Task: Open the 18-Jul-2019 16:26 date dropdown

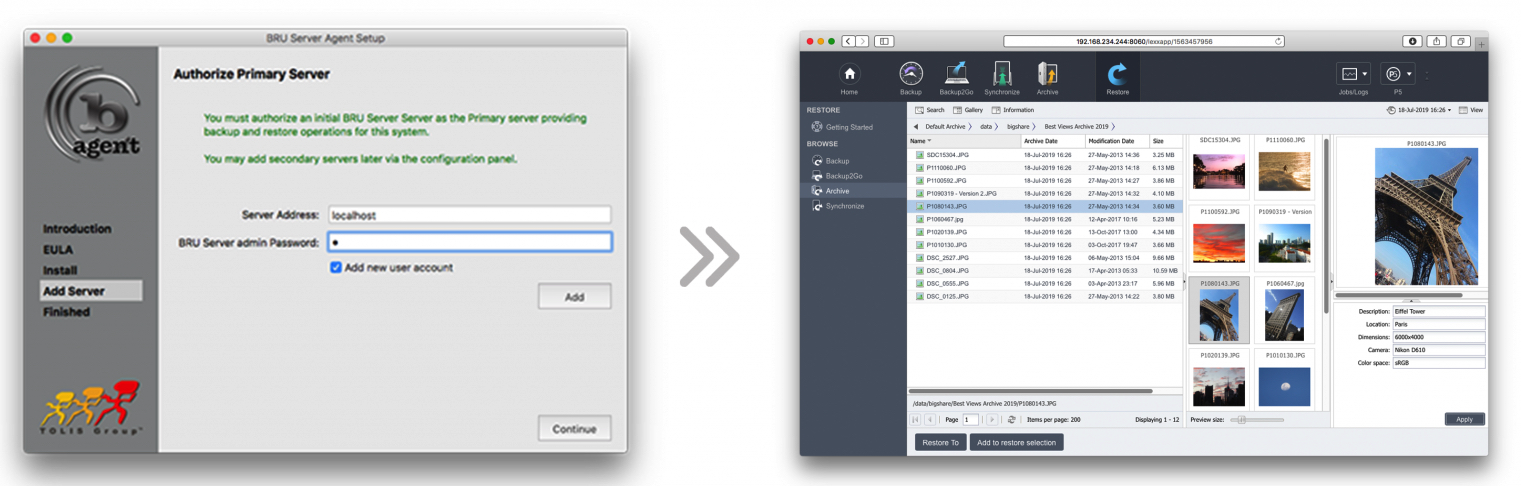Action: tap(1421, 110)
